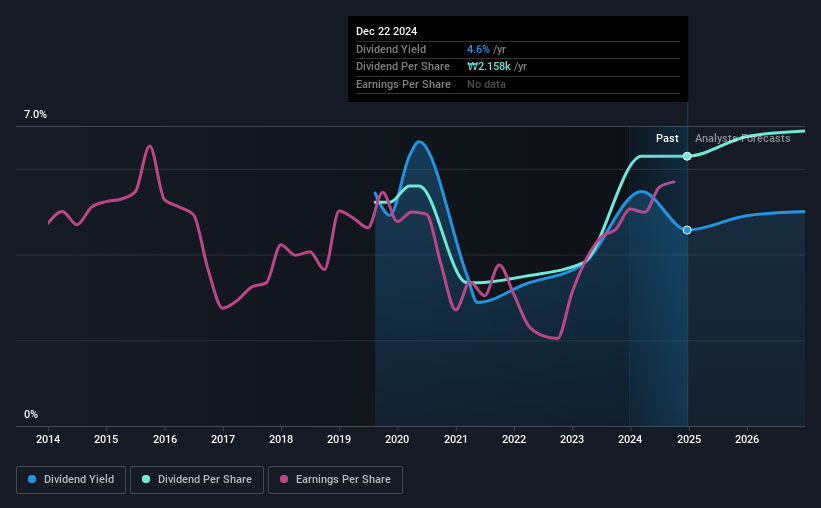The image size is (821, 508).
Task: Click the Dec 22 2024 tooltip date
Action: (x=386, y=31)
